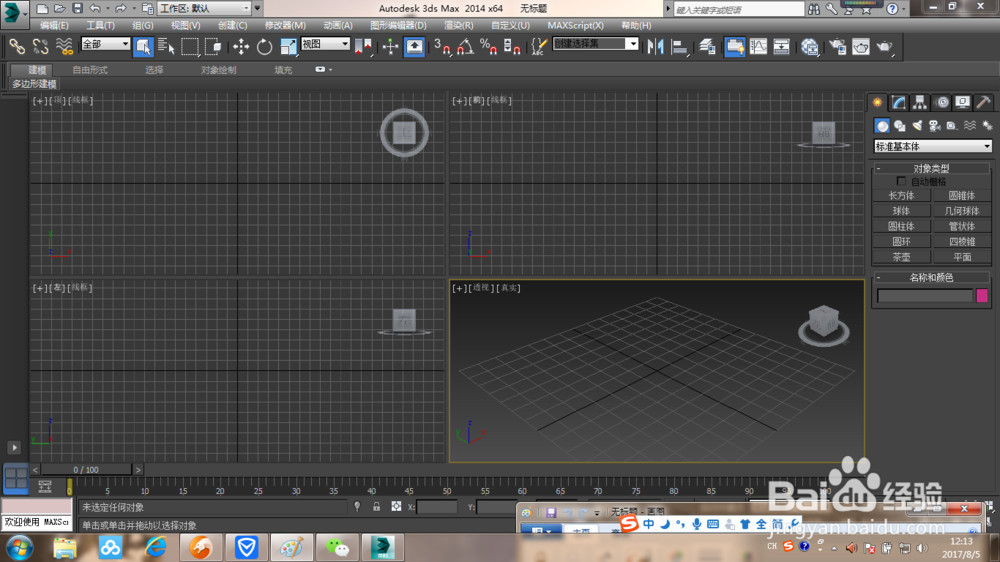This screenshot has width=1000, height=562.
Task: Choose the Cameras category icon
Action: (934, 126)
